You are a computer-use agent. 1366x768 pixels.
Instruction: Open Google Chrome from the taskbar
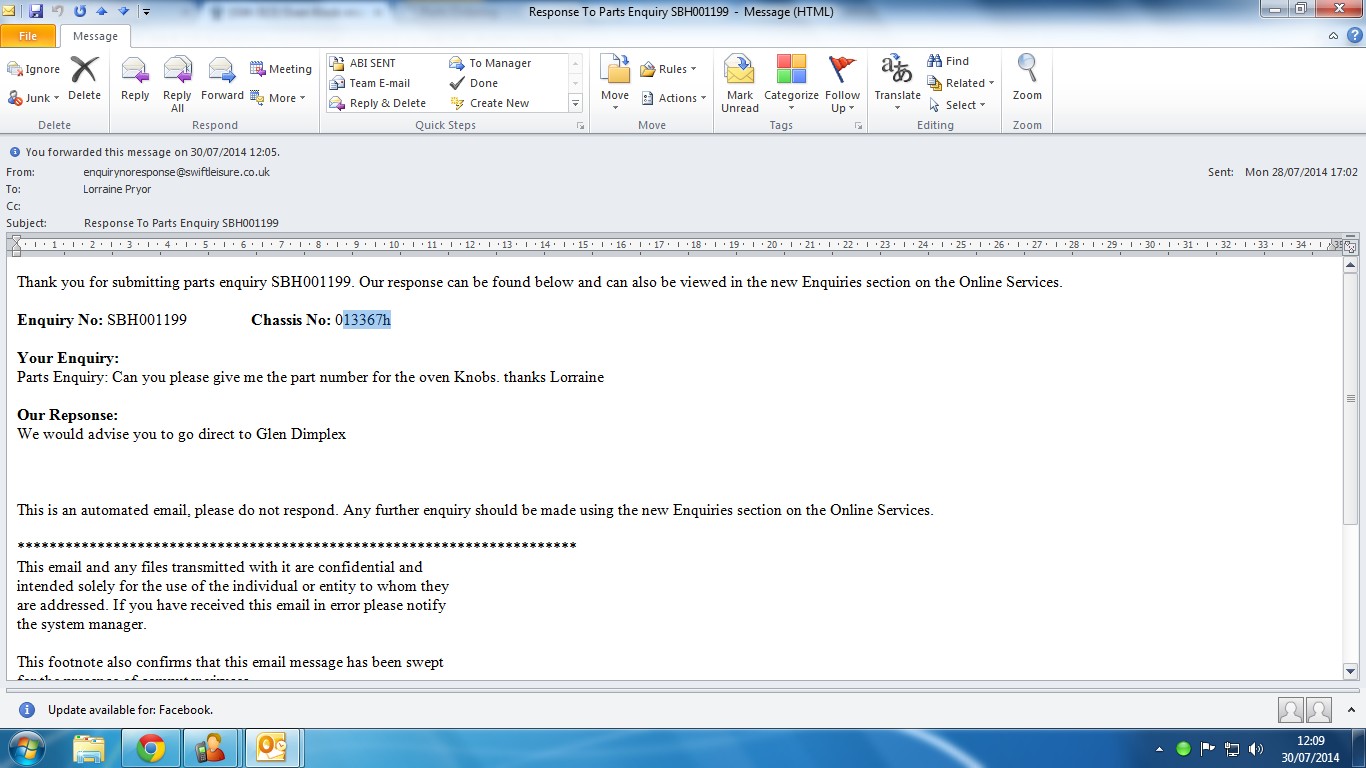click(151, 748)
